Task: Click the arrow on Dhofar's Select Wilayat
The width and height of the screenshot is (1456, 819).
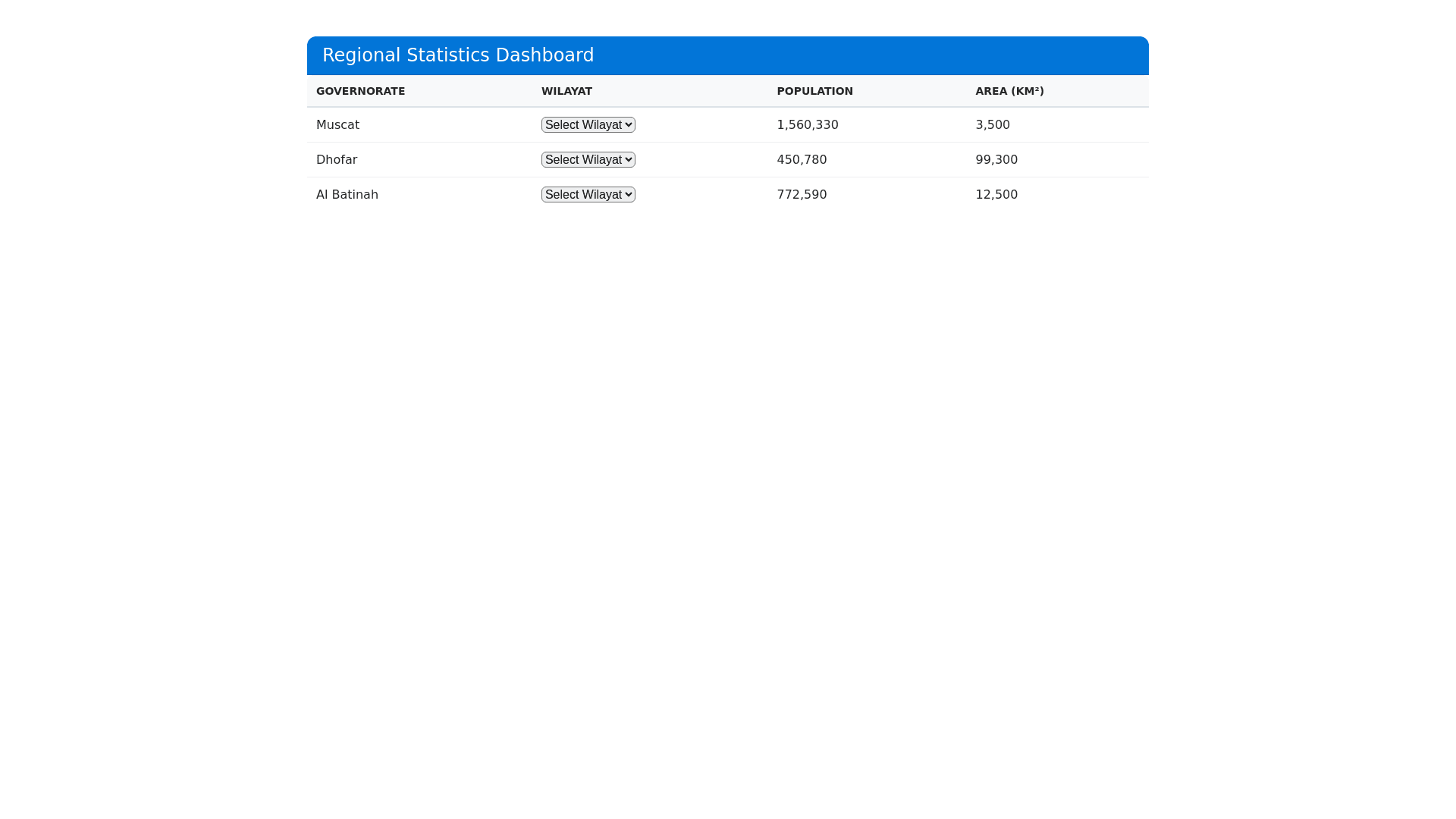Action: click(629, 159)
